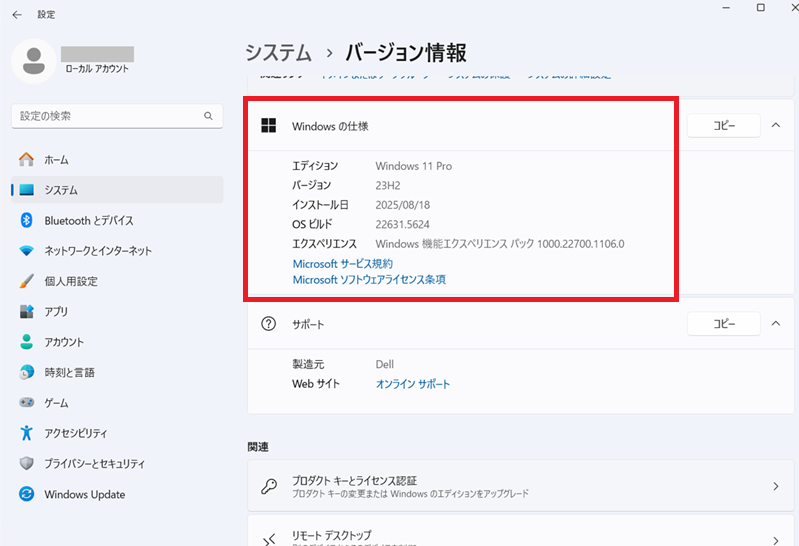Open ゲーム settings

click(x=117, y=402)
